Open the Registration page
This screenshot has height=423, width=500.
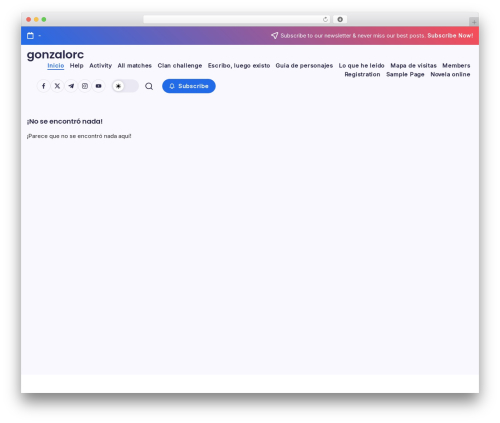click(362, 74)
